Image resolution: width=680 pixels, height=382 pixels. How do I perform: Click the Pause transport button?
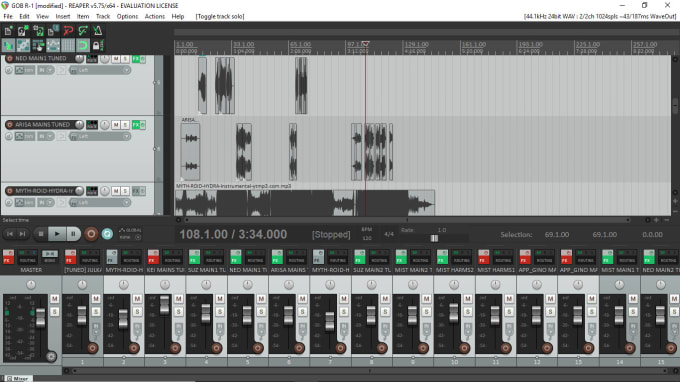tap(73, 234)
